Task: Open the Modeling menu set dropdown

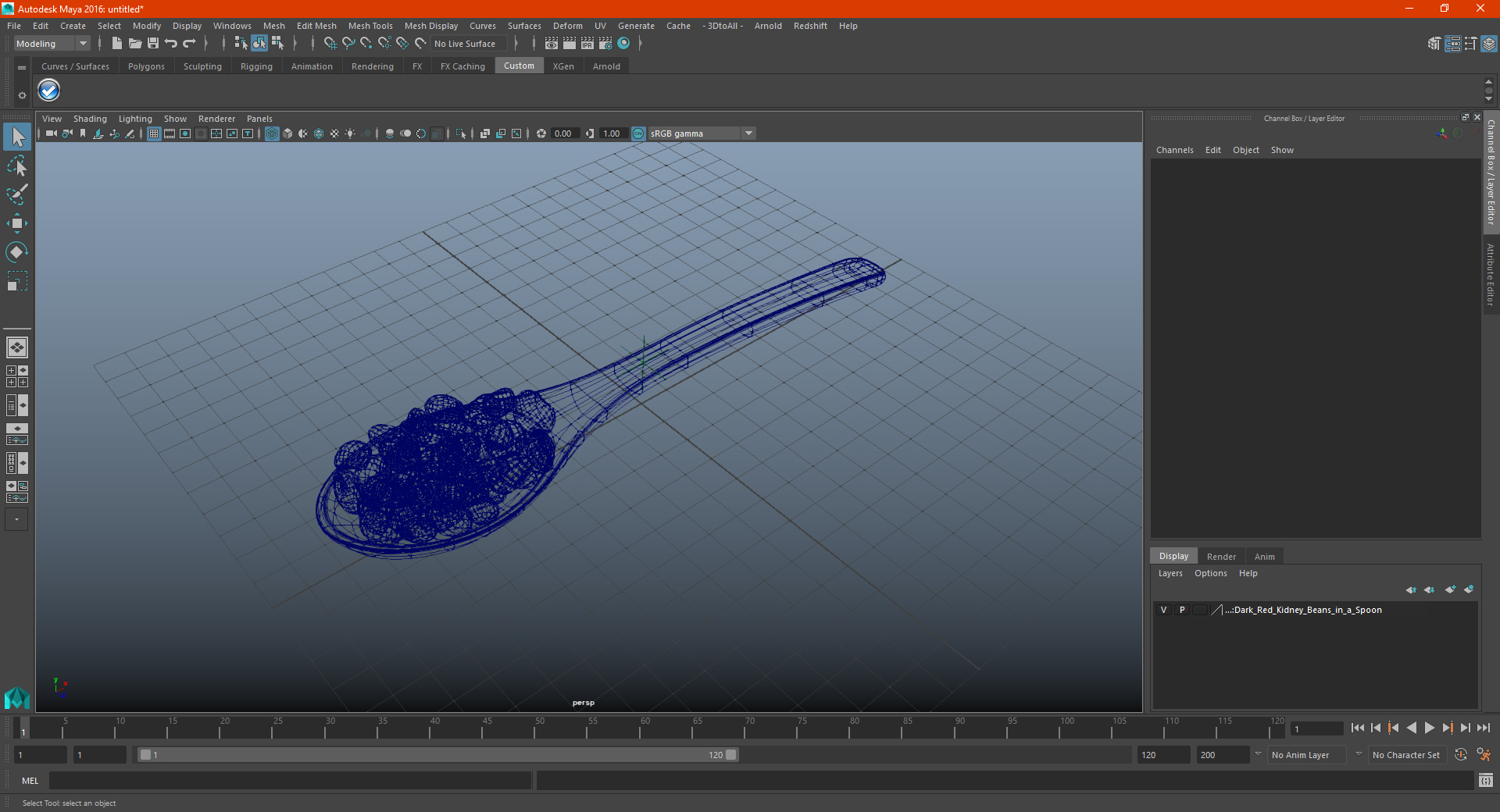Action: coord(52,44)
